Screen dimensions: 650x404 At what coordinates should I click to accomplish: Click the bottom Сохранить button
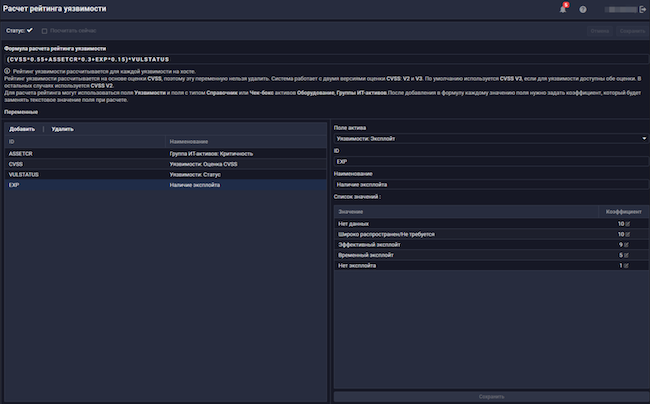click(x=490, y=396)
